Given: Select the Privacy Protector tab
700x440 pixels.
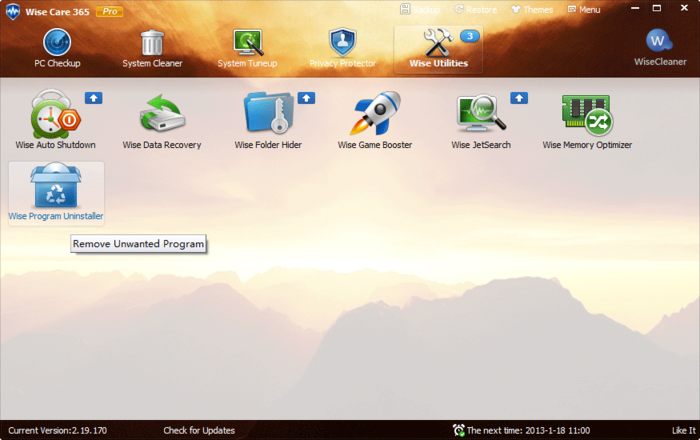Looking at the screenshot, I should 342,48.
